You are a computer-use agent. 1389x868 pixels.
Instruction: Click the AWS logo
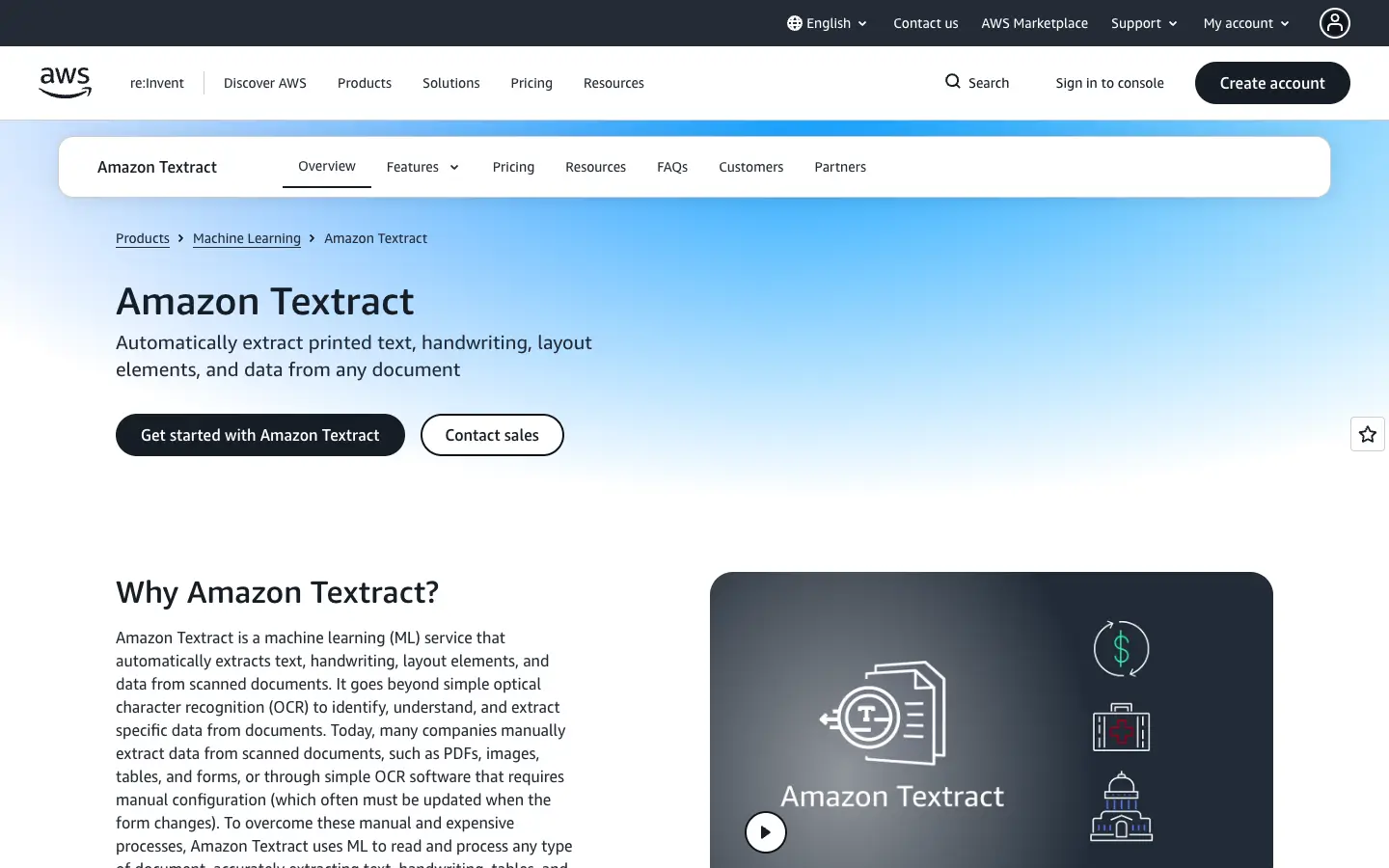click(66, 83)
